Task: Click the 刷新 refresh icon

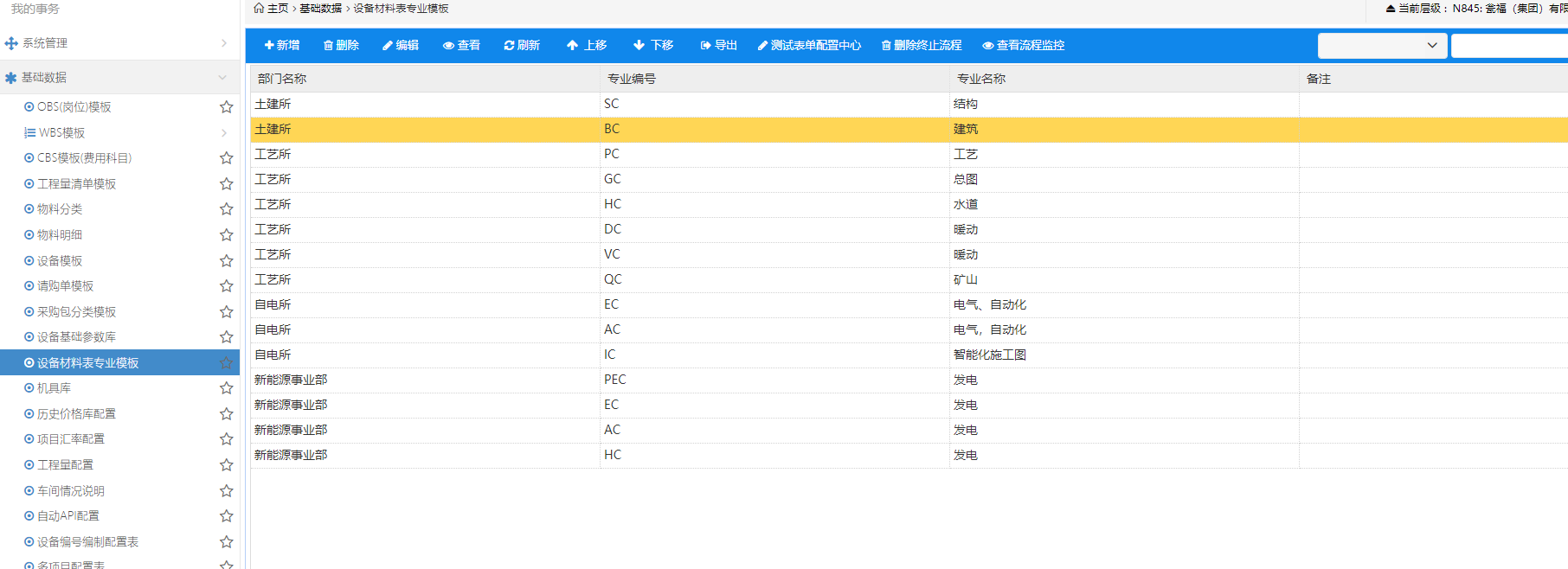Action: click(x=509, y=46)
